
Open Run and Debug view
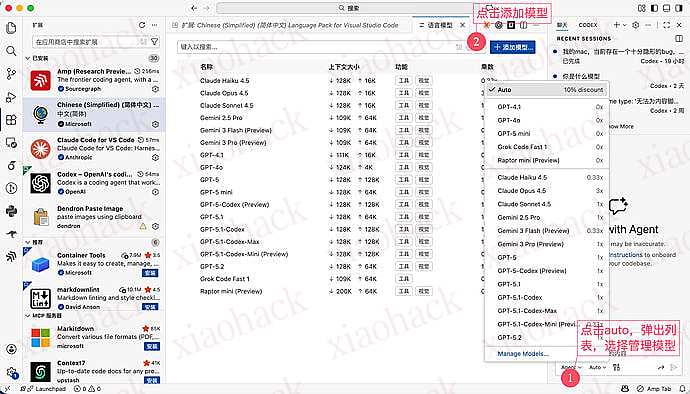point(11,97)
